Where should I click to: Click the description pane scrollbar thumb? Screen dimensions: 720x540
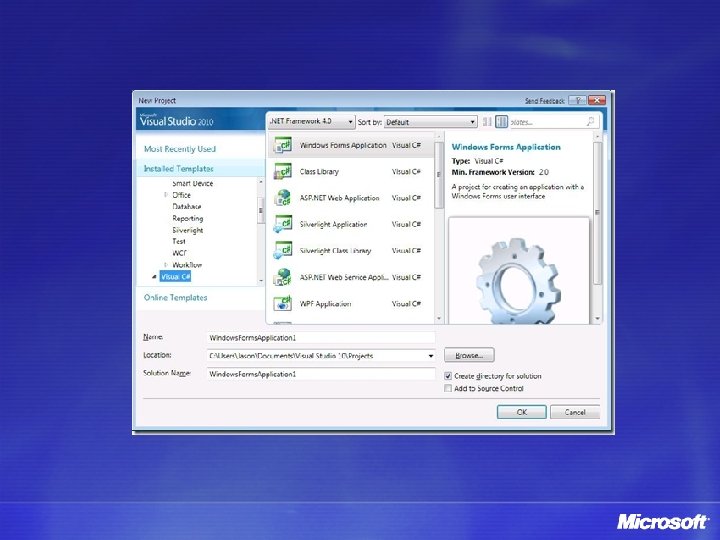tap(597, 213)
